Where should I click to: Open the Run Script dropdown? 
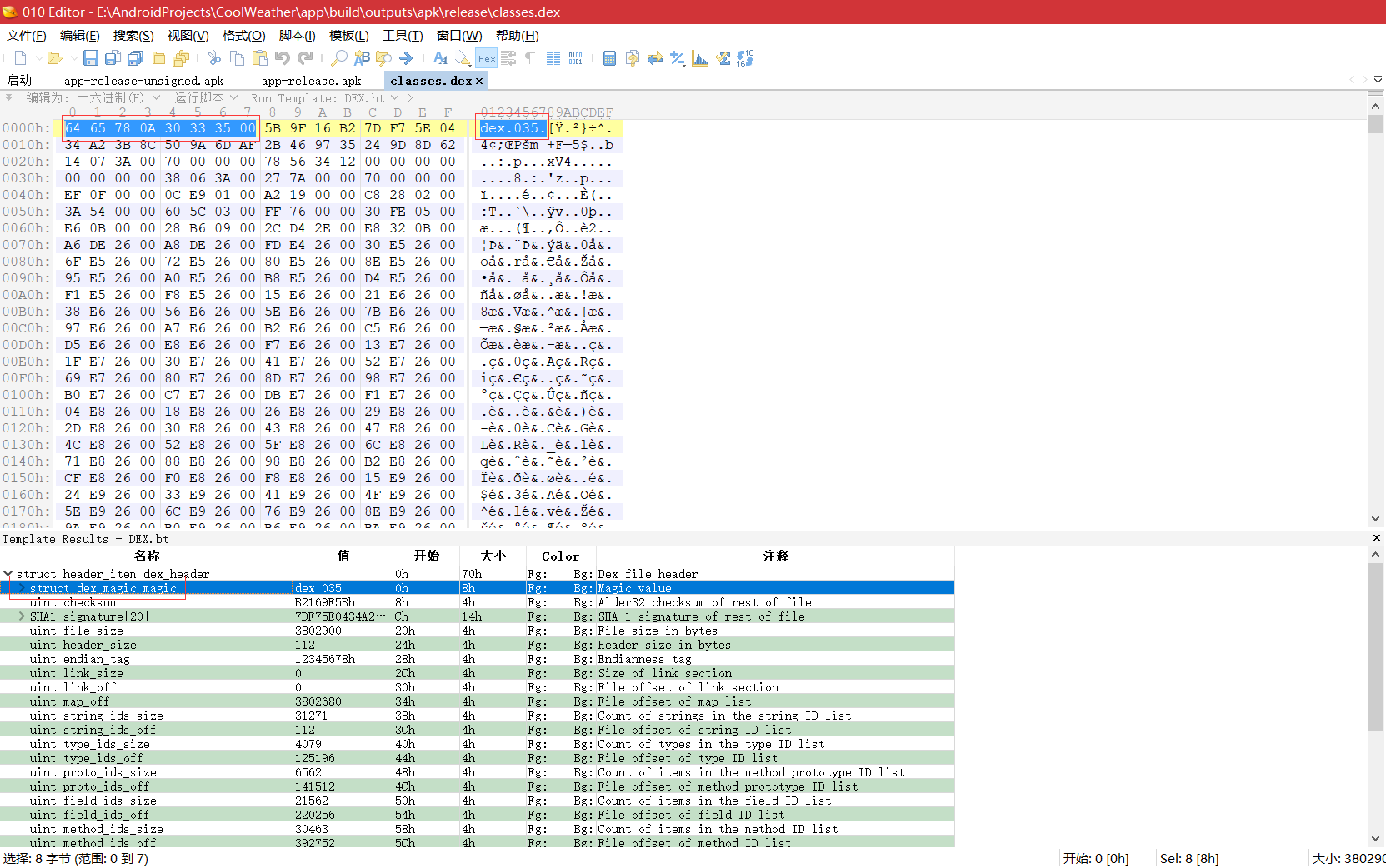pyautogui.click(x=234, y=97)
